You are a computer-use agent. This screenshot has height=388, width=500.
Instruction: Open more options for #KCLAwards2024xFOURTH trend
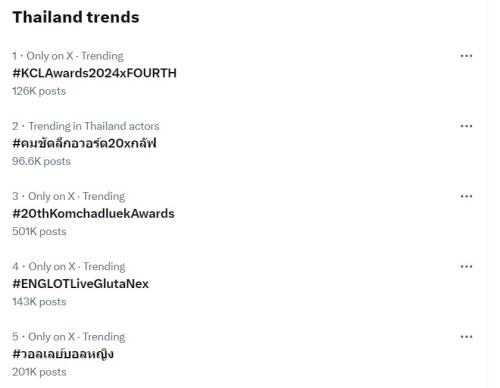tap(466, 56)
